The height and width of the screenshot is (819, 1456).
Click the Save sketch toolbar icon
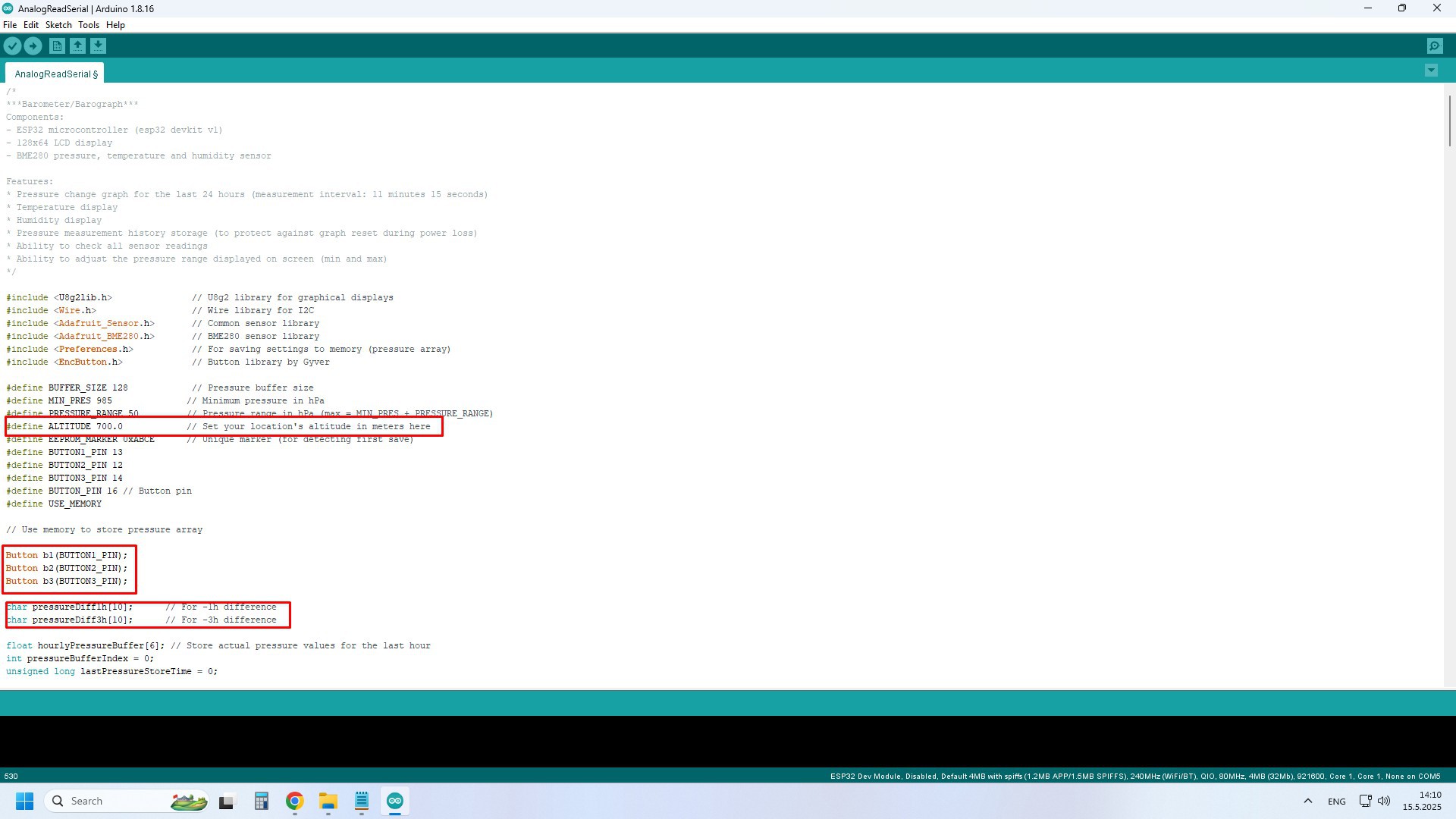point(98,46)
